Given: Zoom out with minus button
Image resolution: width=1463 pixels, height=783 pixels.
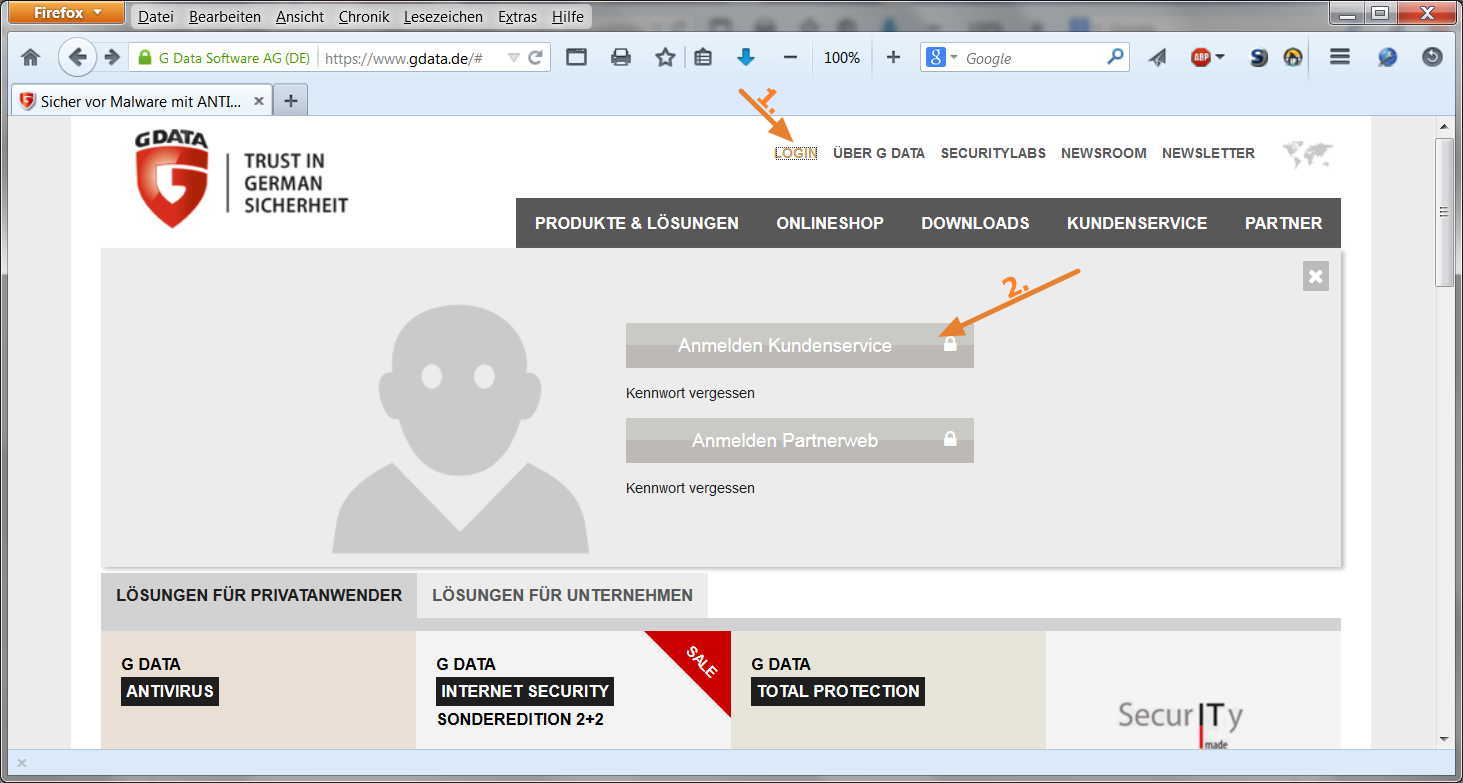Looking at the screenshot, I should click(x=790, y=58).
